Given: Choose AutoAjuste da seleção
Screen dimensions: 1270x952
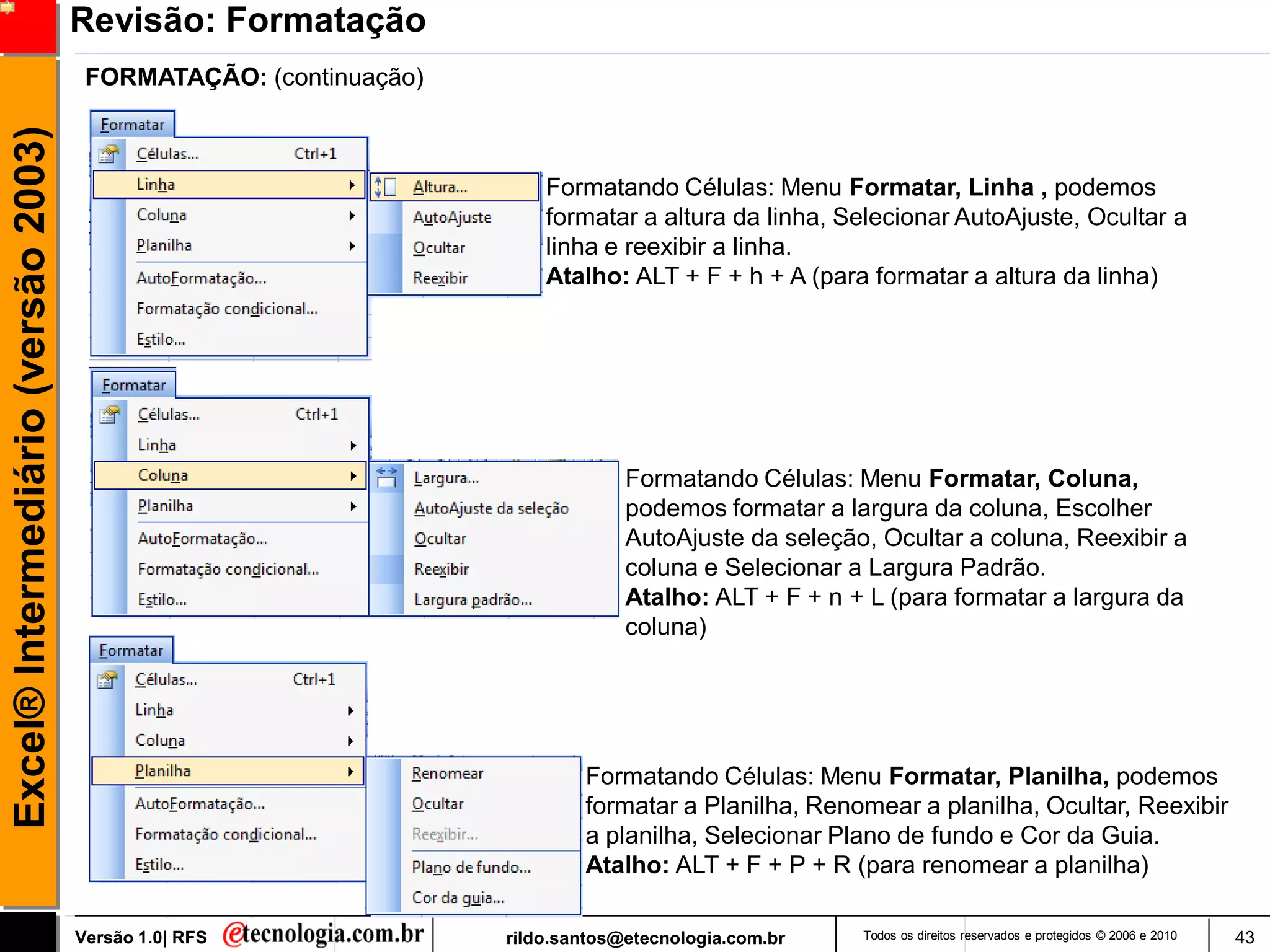Looking at the screenshot, I should click(494, 508).
